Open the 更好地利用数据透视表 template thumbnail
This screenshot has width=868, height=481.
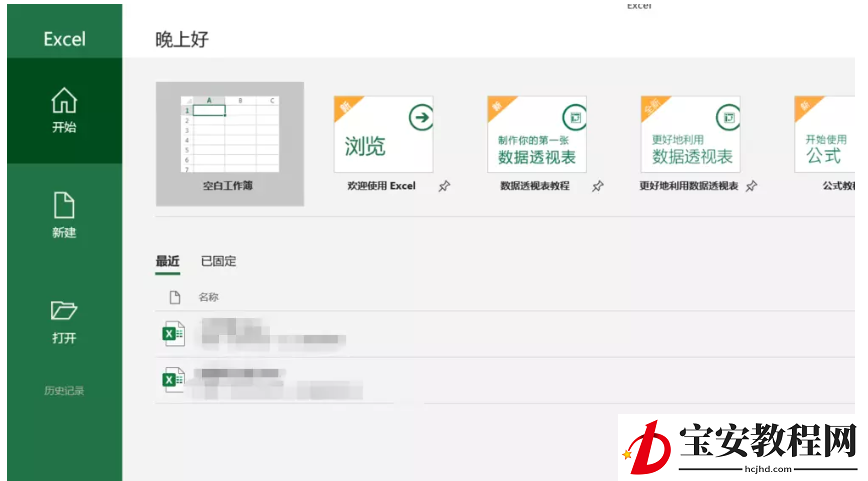(x=690, y=134)
